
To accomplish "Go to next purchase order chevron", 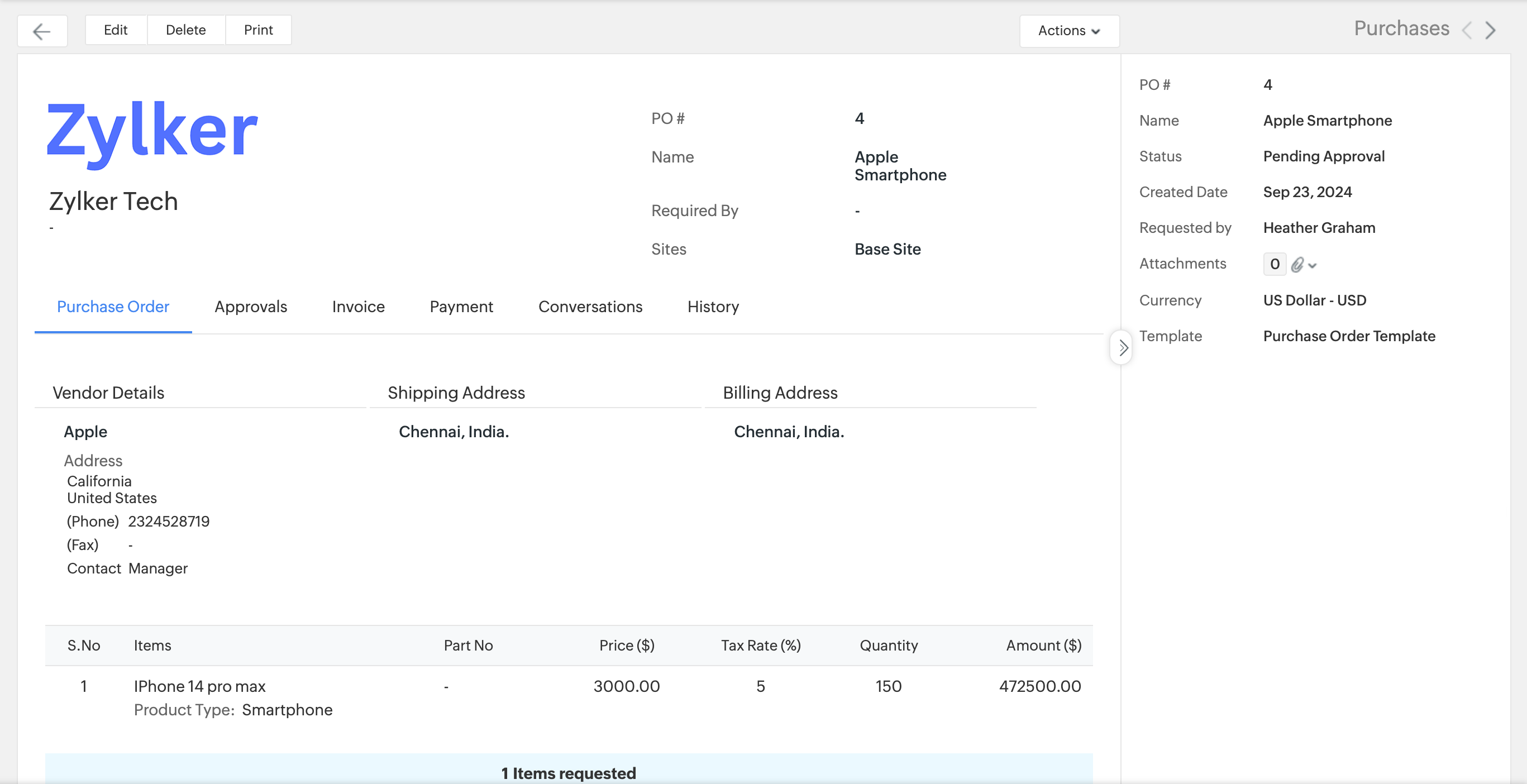I will tap(1491, 30).
